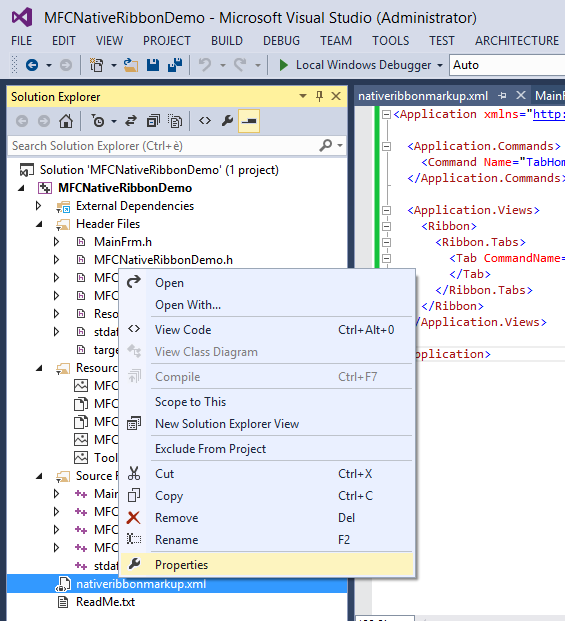Toggle Show All Files in Solution Explorer
Image resolution: width=565 pixels, height=621 pixels.
click(175, 121)
